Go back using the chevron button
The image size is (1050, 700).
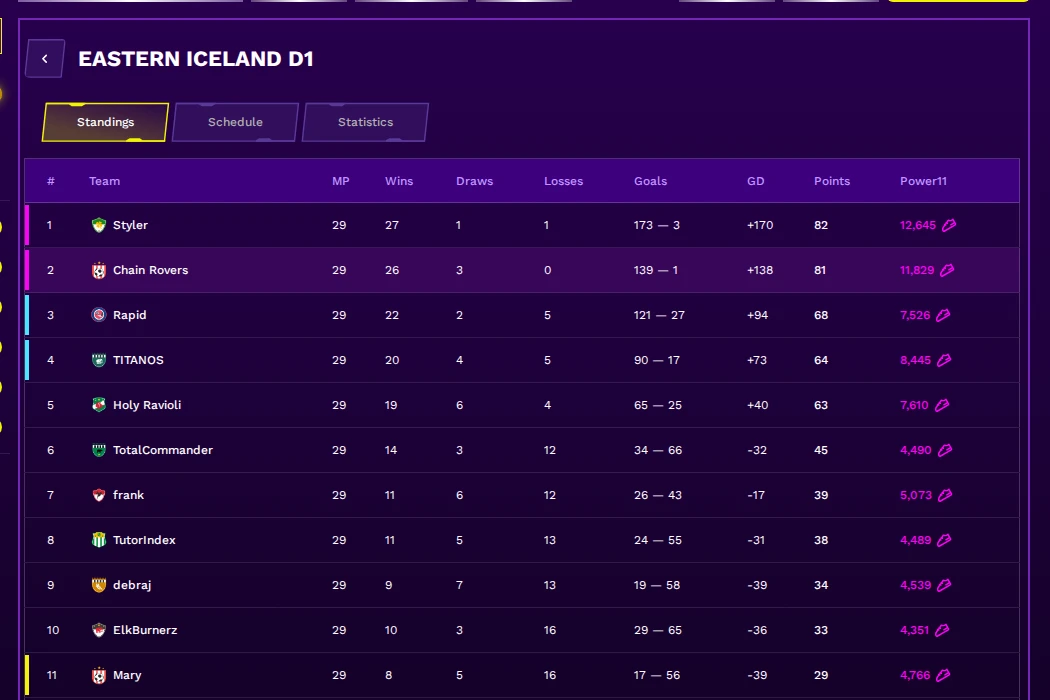45,59
